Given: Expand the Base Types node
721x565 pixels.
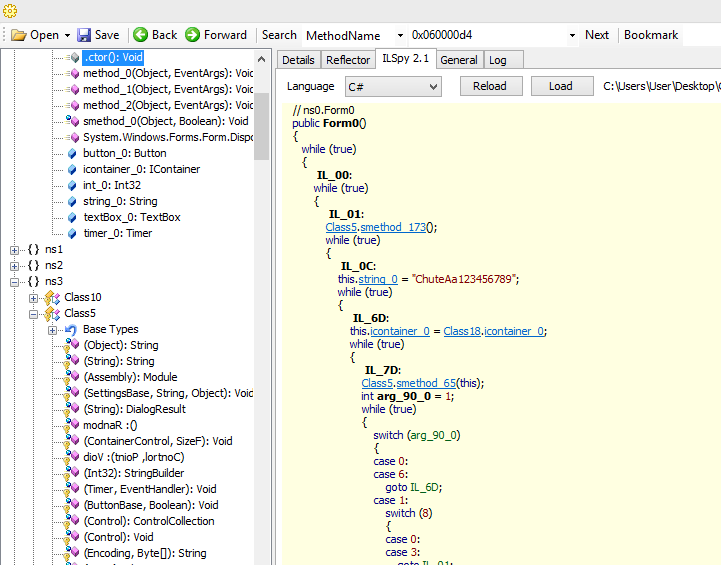Looking at the screenshot, I should (52, 331).
